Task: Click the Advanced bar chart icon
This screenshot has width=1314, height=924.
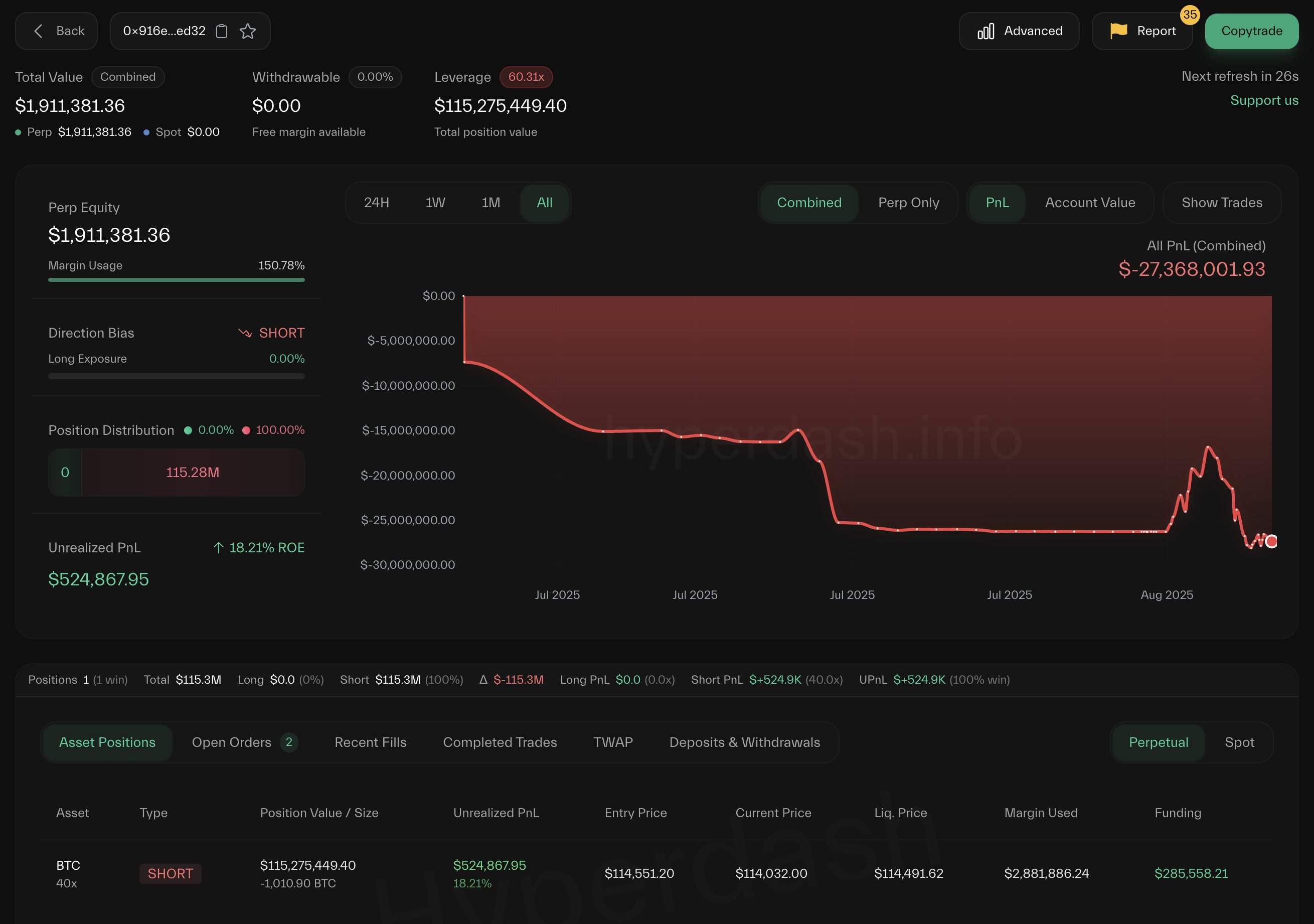Action: tap(986, 31)
